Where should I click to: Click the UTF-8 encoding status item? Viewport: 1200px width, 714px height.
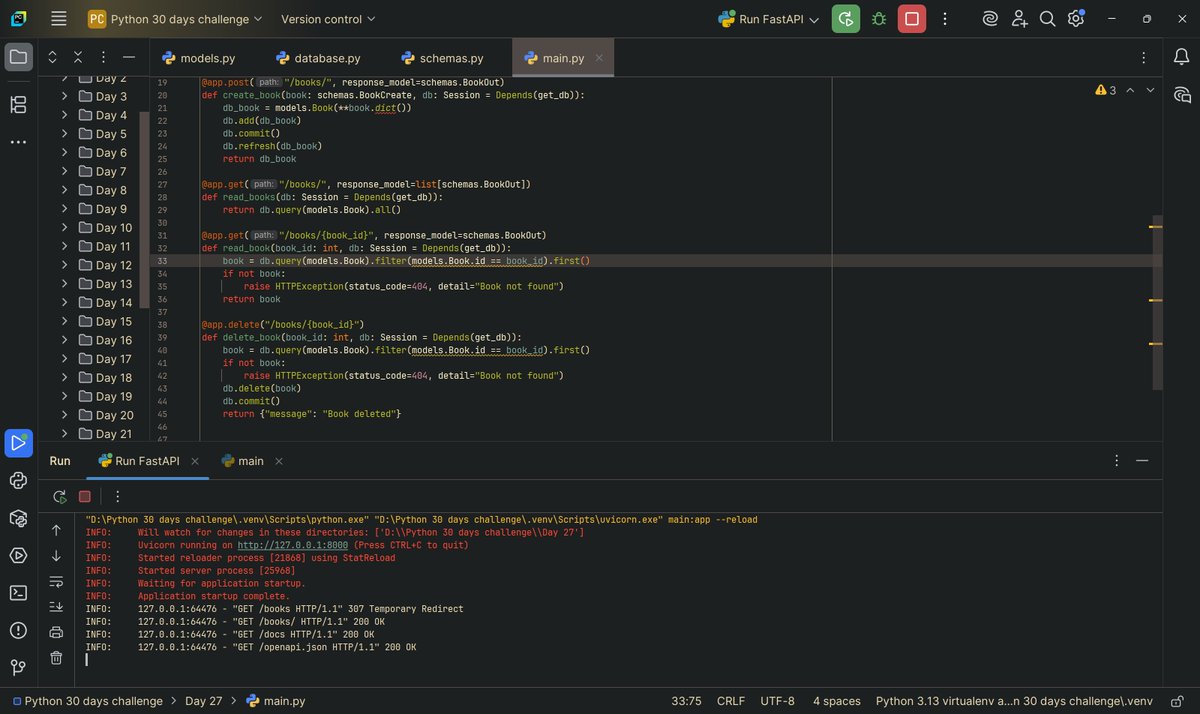pos(775,701)
